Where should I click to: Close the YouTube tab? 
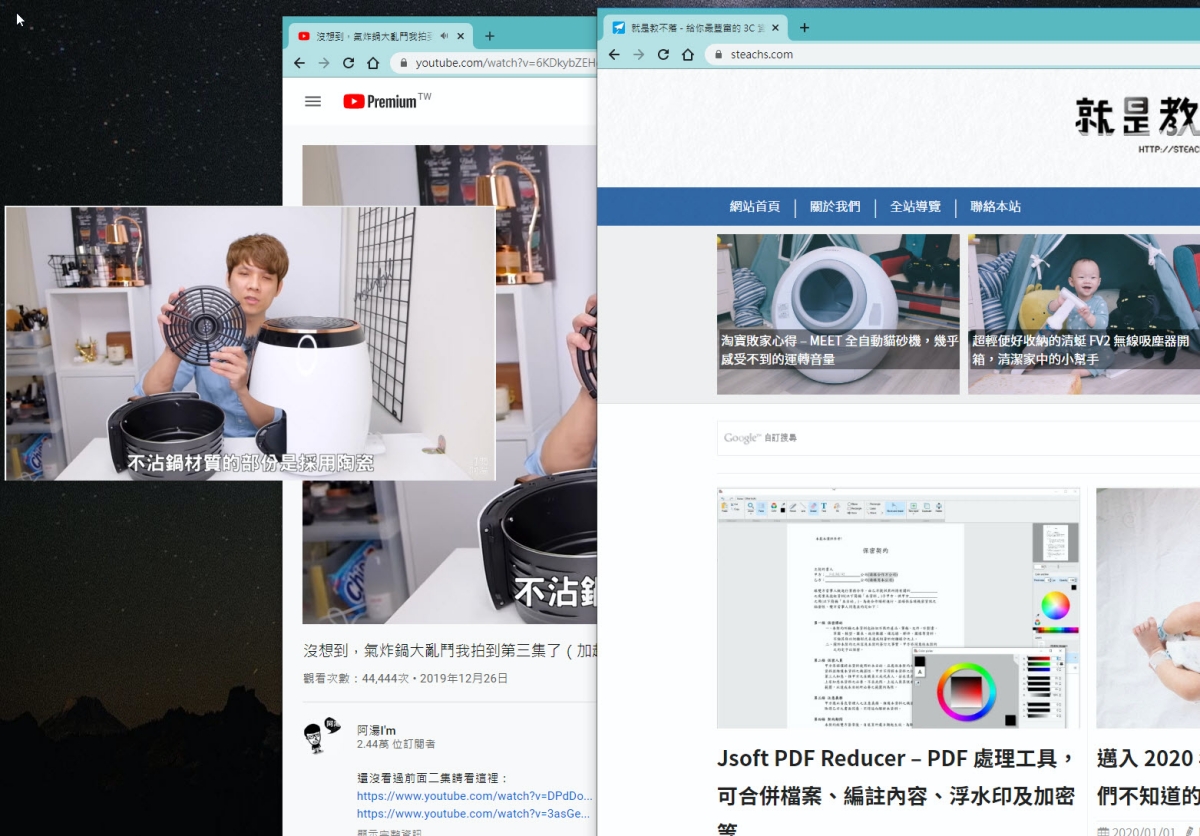pos(461,36)
